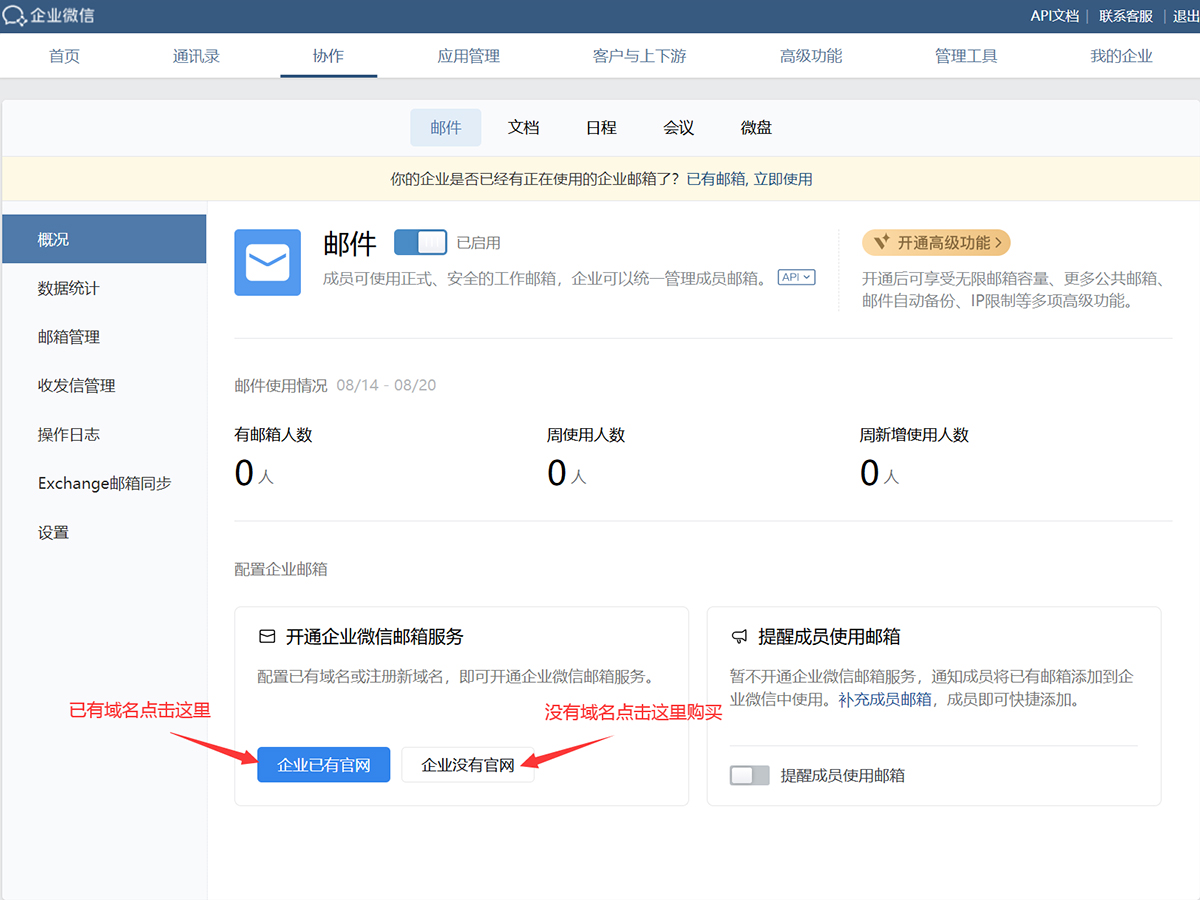Select the 邮件 sub-tab

point(446,128)
